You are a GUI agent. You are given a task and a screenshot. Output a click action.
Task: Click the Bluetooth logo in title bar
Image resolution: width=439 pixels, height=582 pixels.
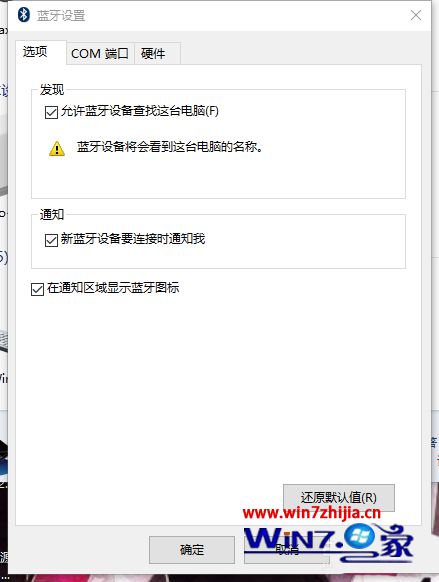pyautogui.click(x=24, y=15)
